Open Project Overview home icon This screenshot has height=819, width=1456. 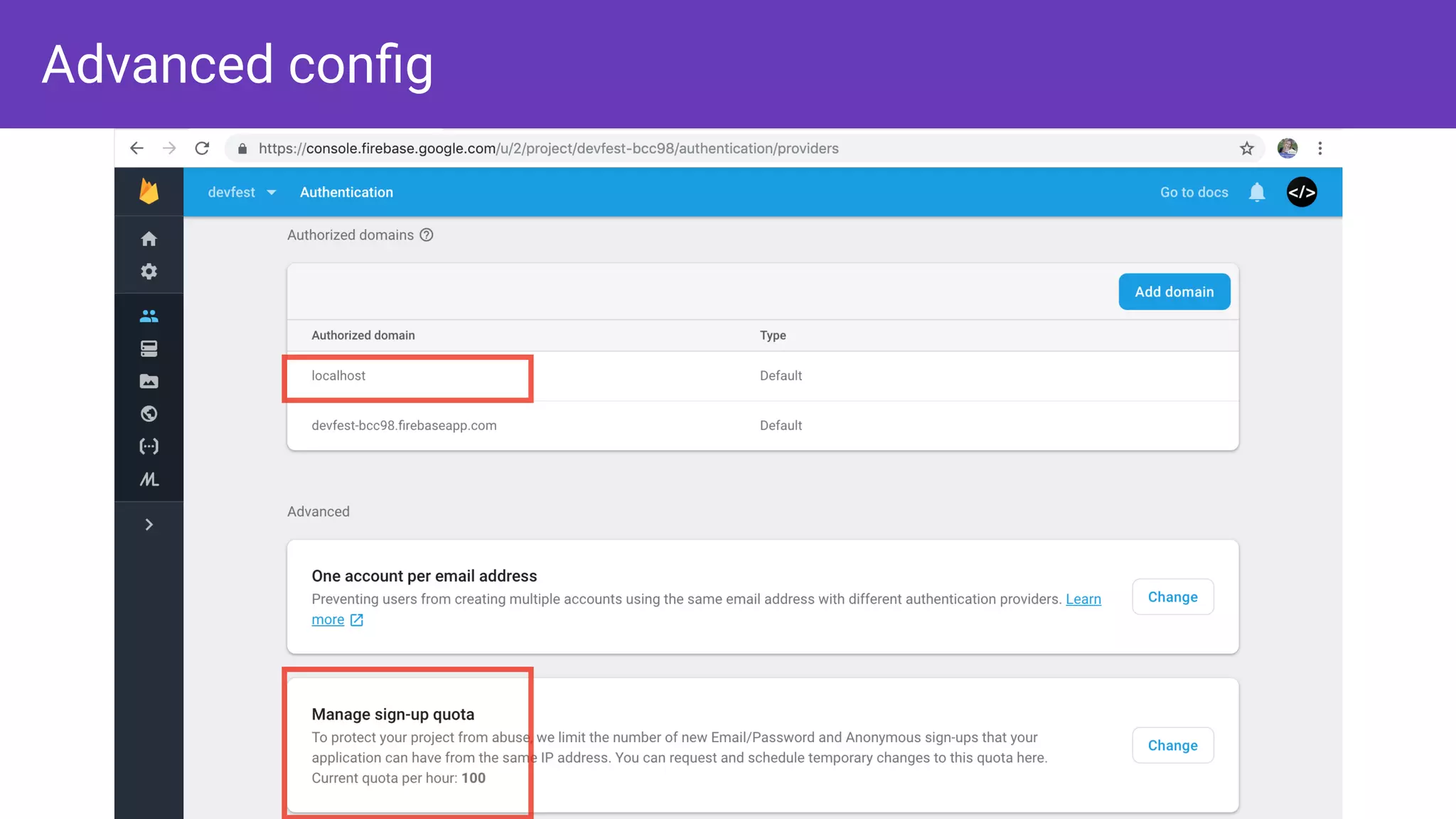point(149,239)
